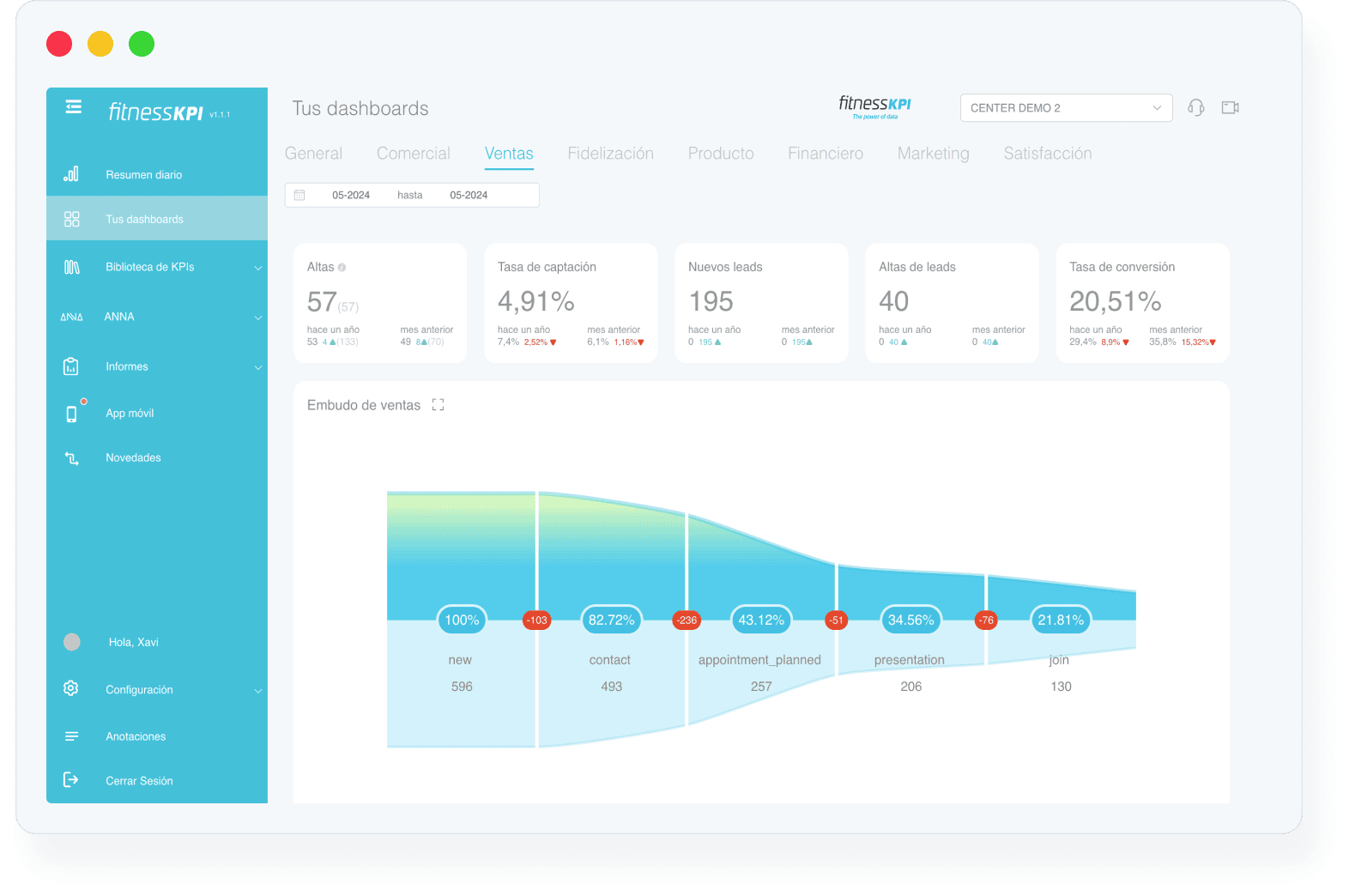Switch to the General tab
Screen dimensions: 1349x896
pos(313,154)
